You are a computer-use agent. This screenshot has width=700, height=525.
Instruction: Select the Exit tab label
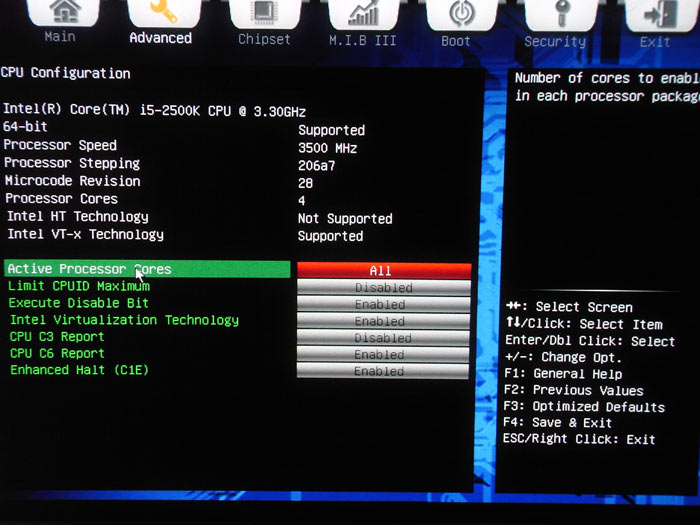[655, 42]
